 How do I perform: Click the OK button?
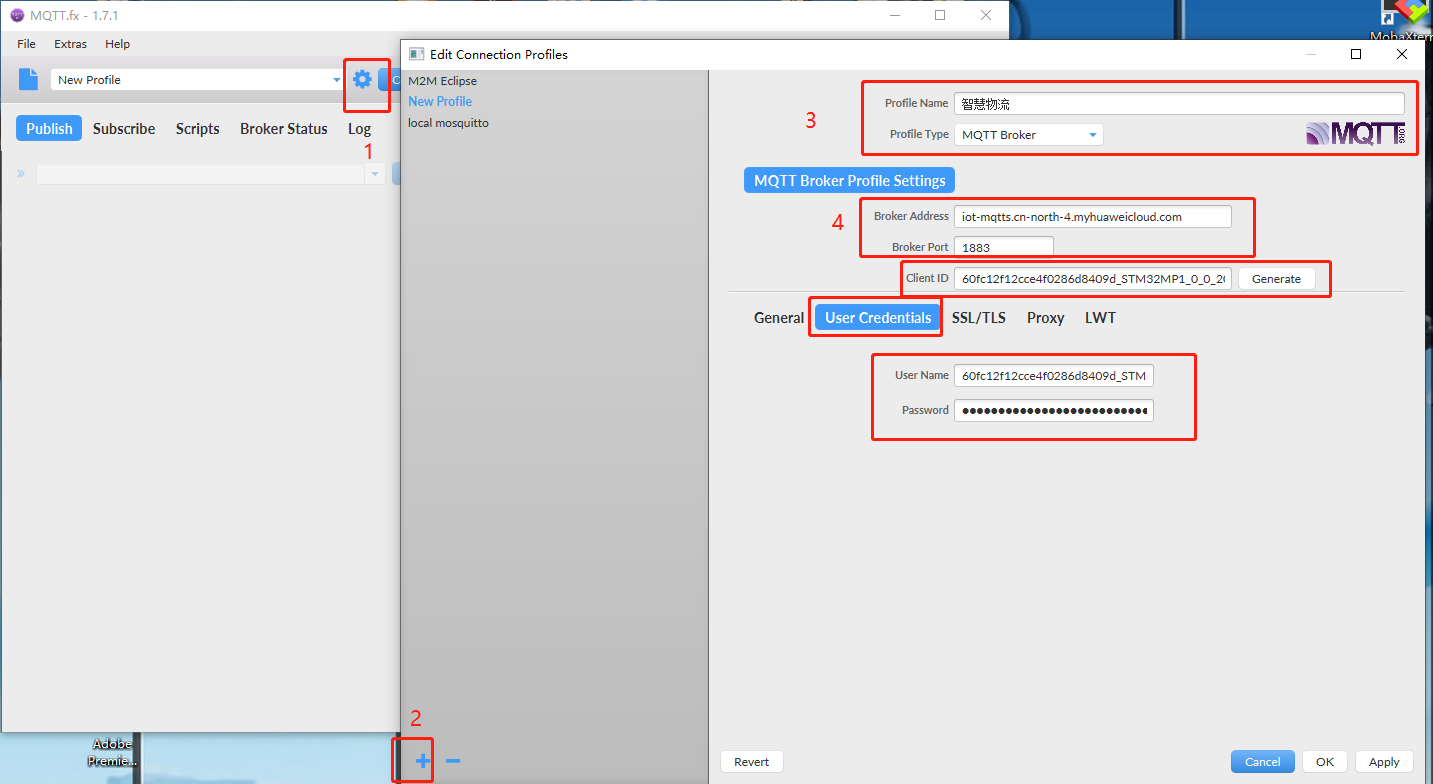[1325, 762]
